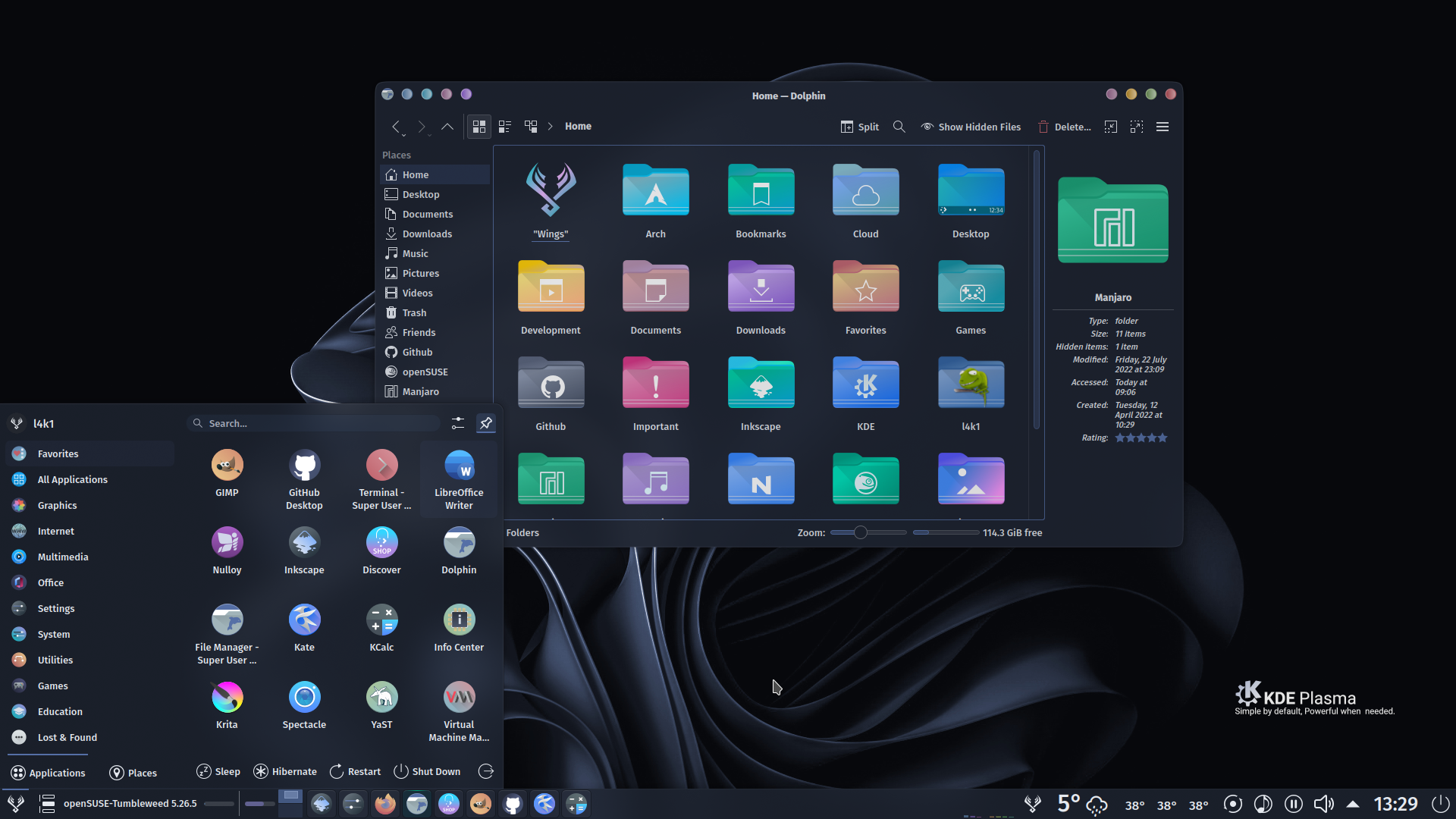Expand breadcrumb chevron before Home
The image size is (1456, 819).
tap(551, 127)
